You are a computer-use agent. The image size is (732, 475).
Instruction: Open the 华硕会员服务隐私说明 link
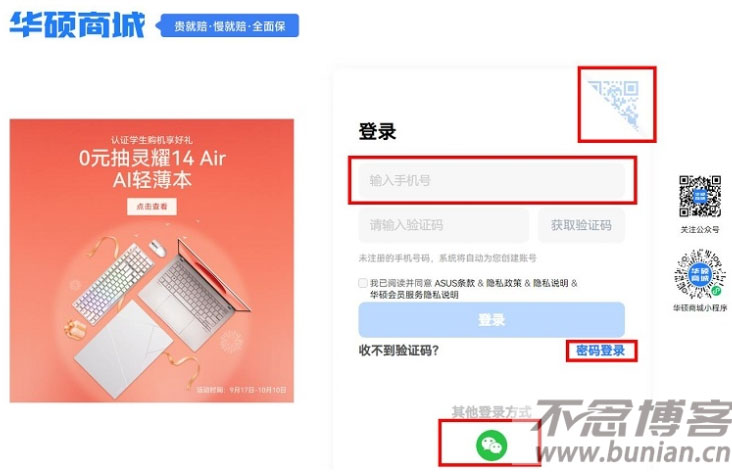point(414,295)
